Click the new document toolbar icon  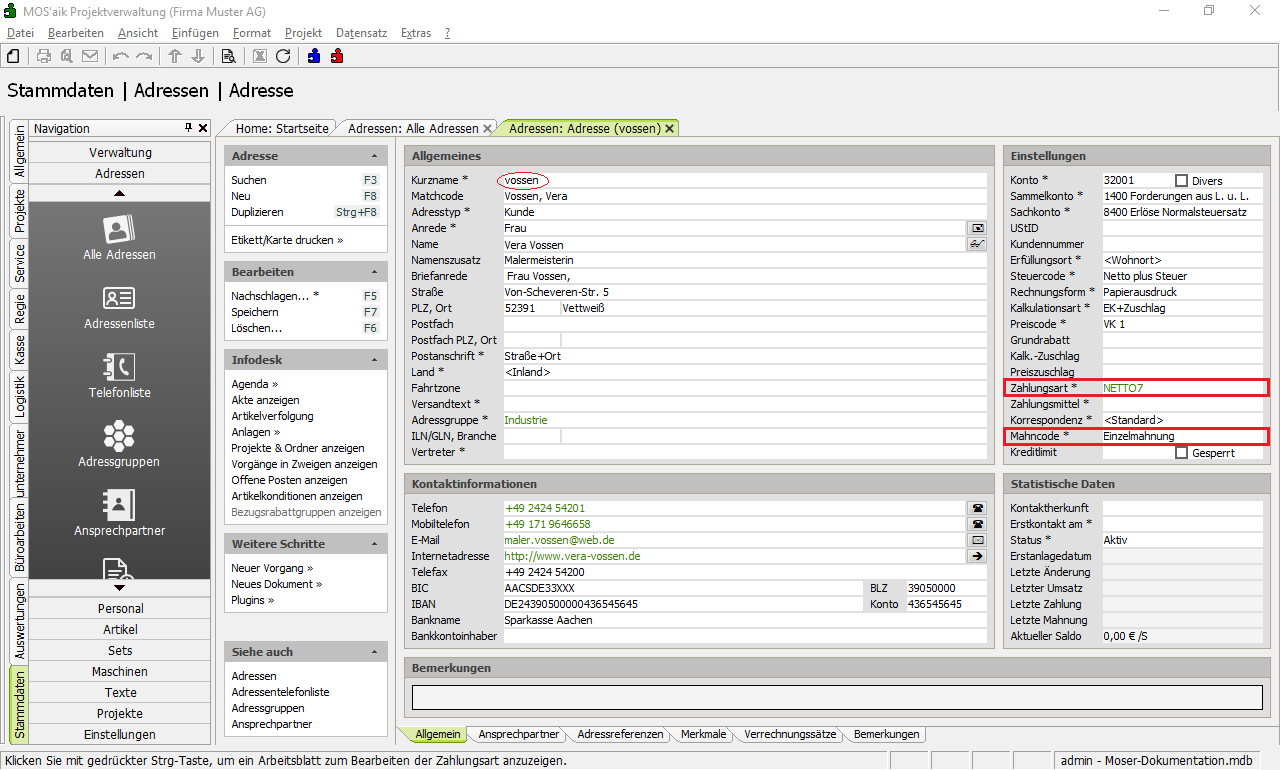pyautogui.click(x=14, y=56)
